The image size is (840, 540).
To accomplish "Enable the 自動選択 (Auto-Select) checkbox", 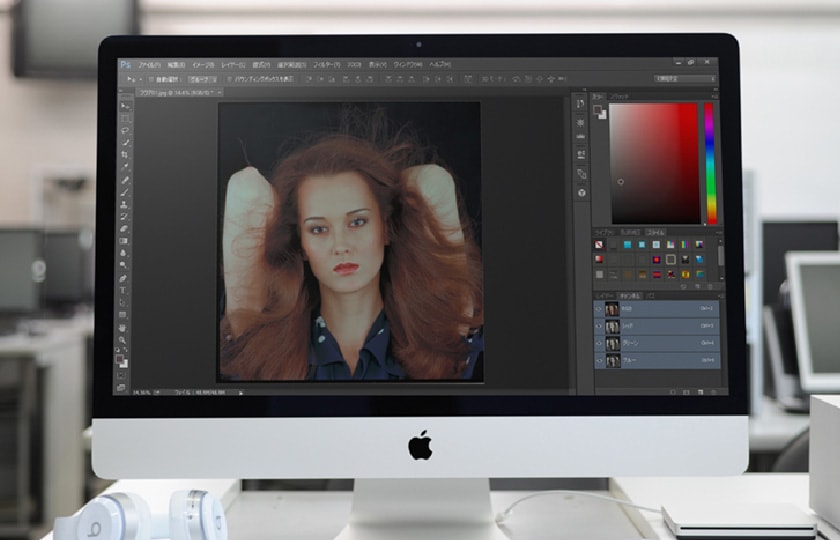I will click(x=152, y=79).
